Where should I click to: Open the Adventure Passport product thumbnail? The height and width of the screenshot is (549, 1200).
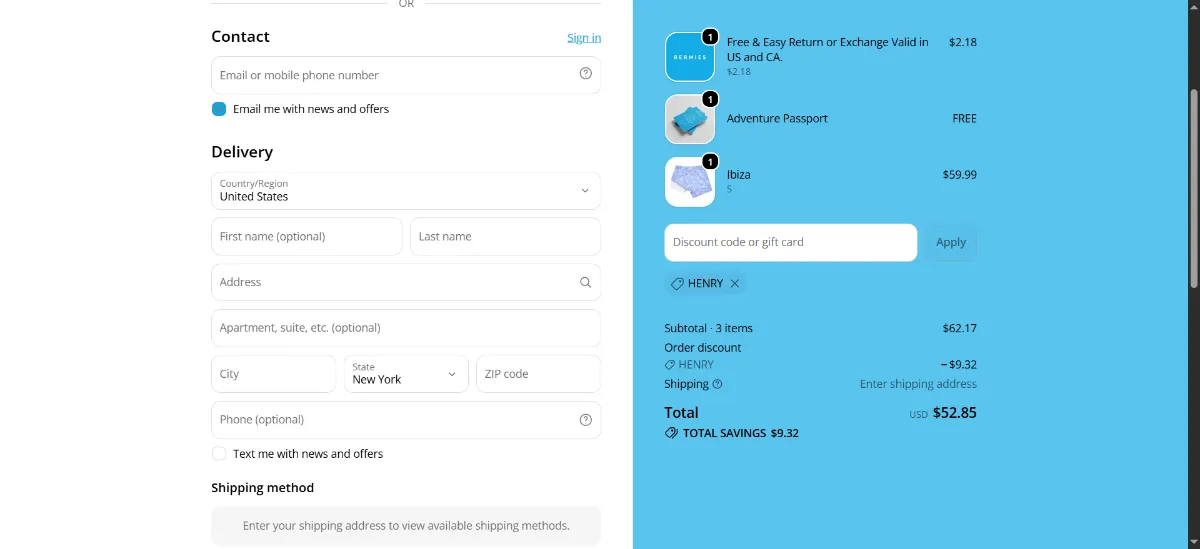coord(690,119)
